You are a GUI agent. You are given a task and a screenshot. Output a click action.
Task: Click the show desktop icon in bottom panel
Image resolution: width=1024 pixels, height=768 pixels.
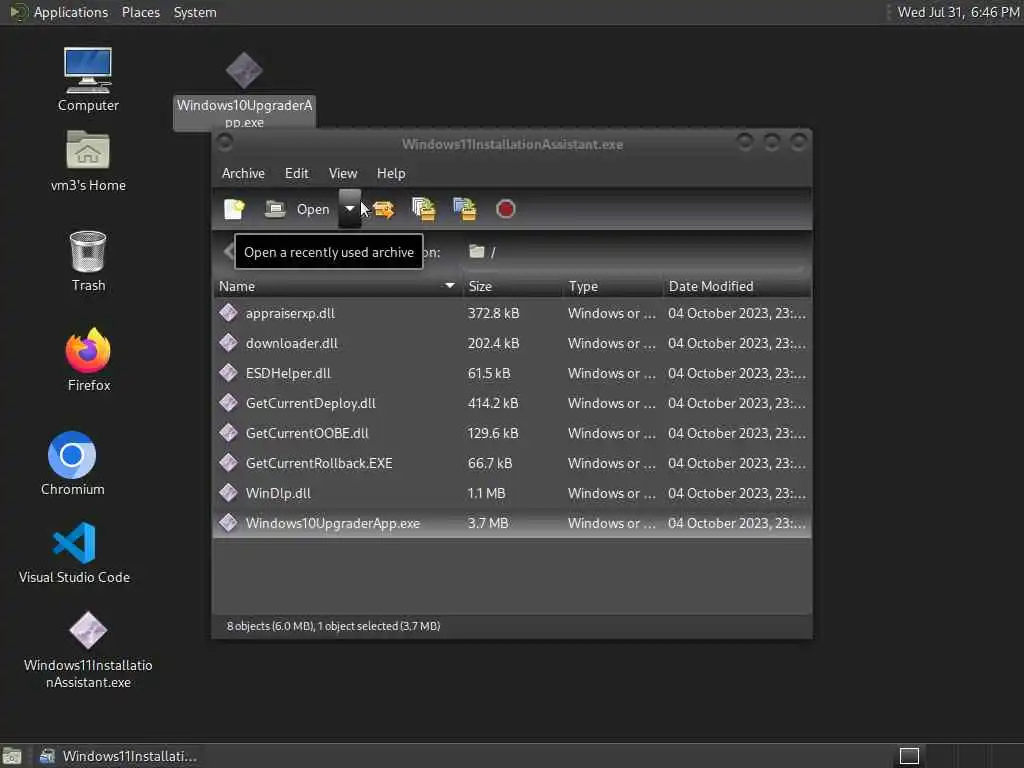(12, 756)
